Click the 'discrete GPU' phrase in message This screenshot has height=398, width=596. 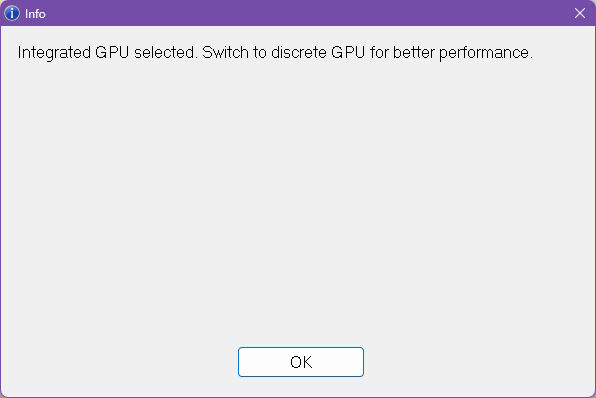[318, 52]
